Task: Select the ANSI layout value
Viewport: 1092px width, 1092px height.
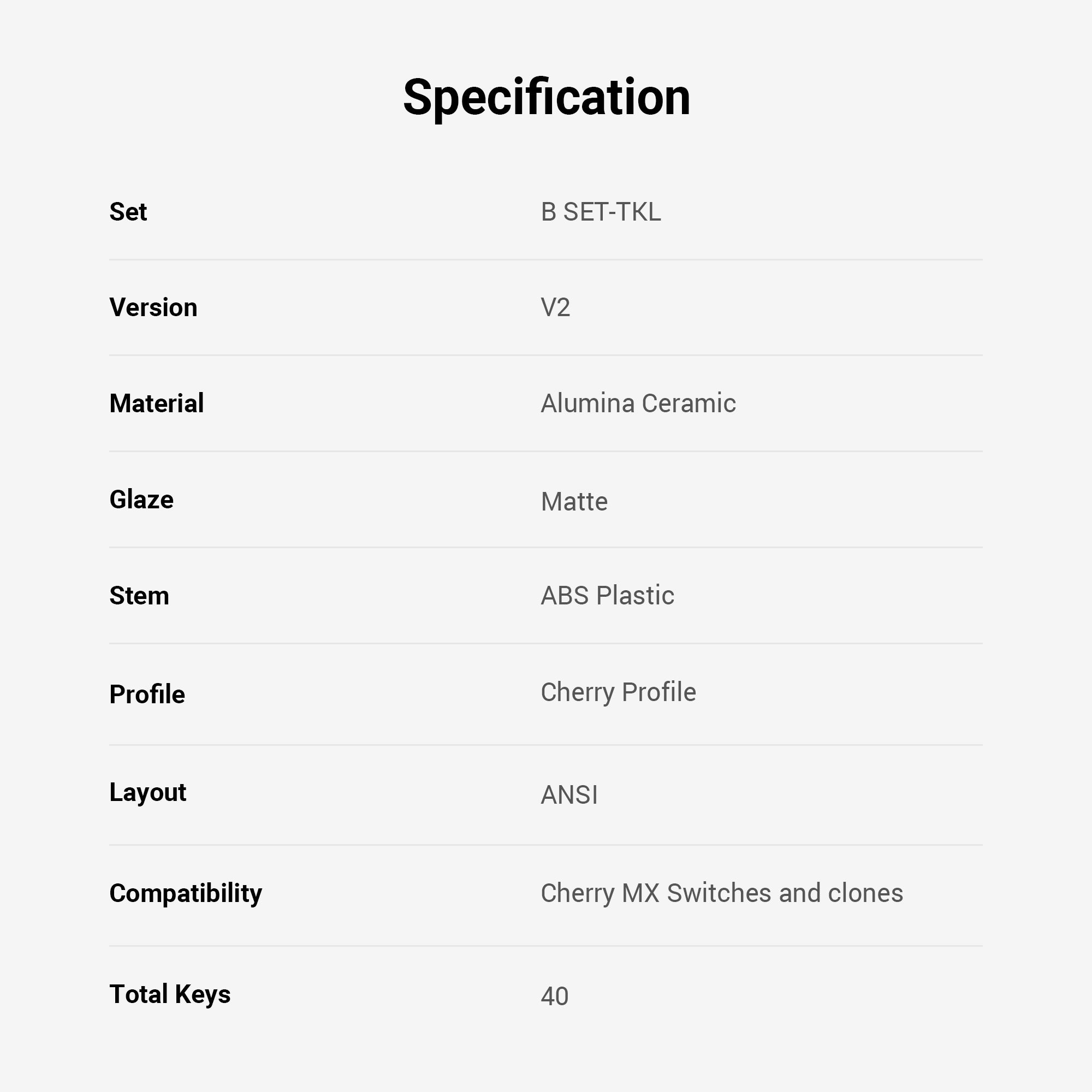Action: (x=568, y=794)
